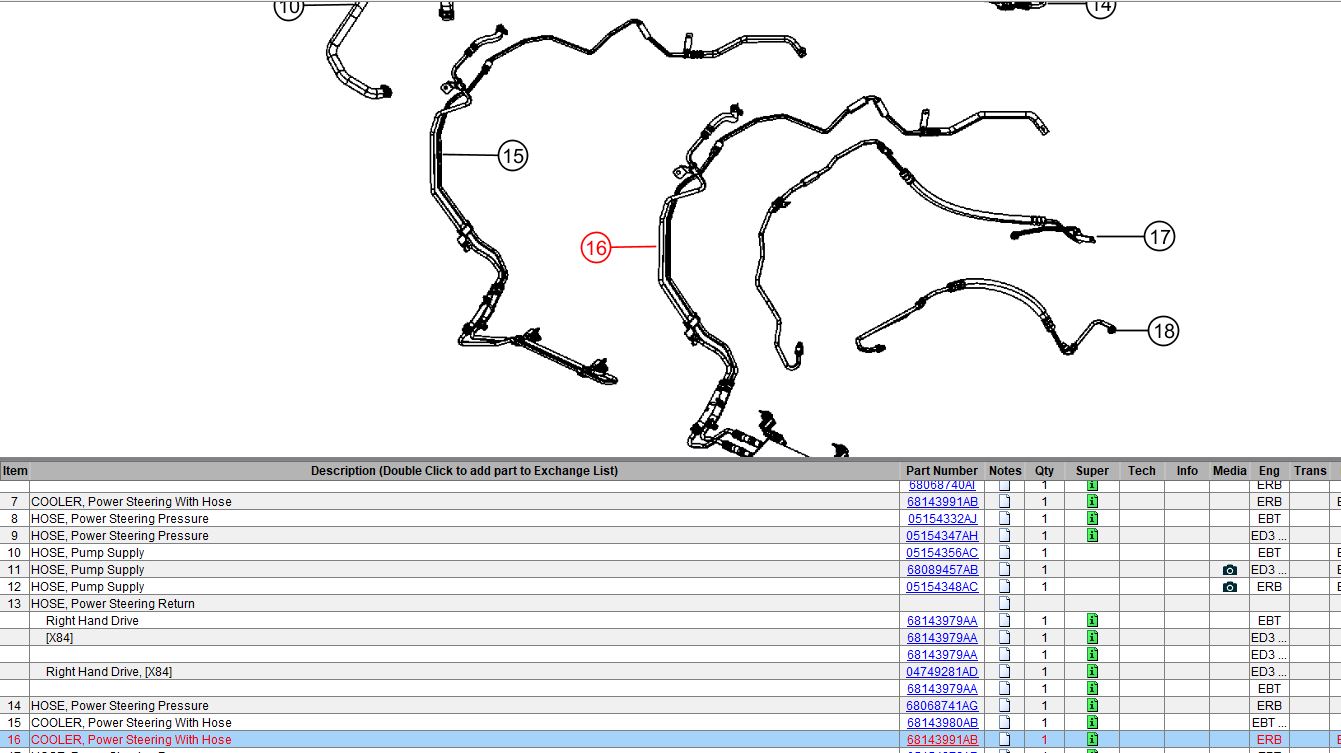Image resolution: width=1341 pixels, height=753 pixels.
Task: Click the Notes column header
Action: point(1005,471)
